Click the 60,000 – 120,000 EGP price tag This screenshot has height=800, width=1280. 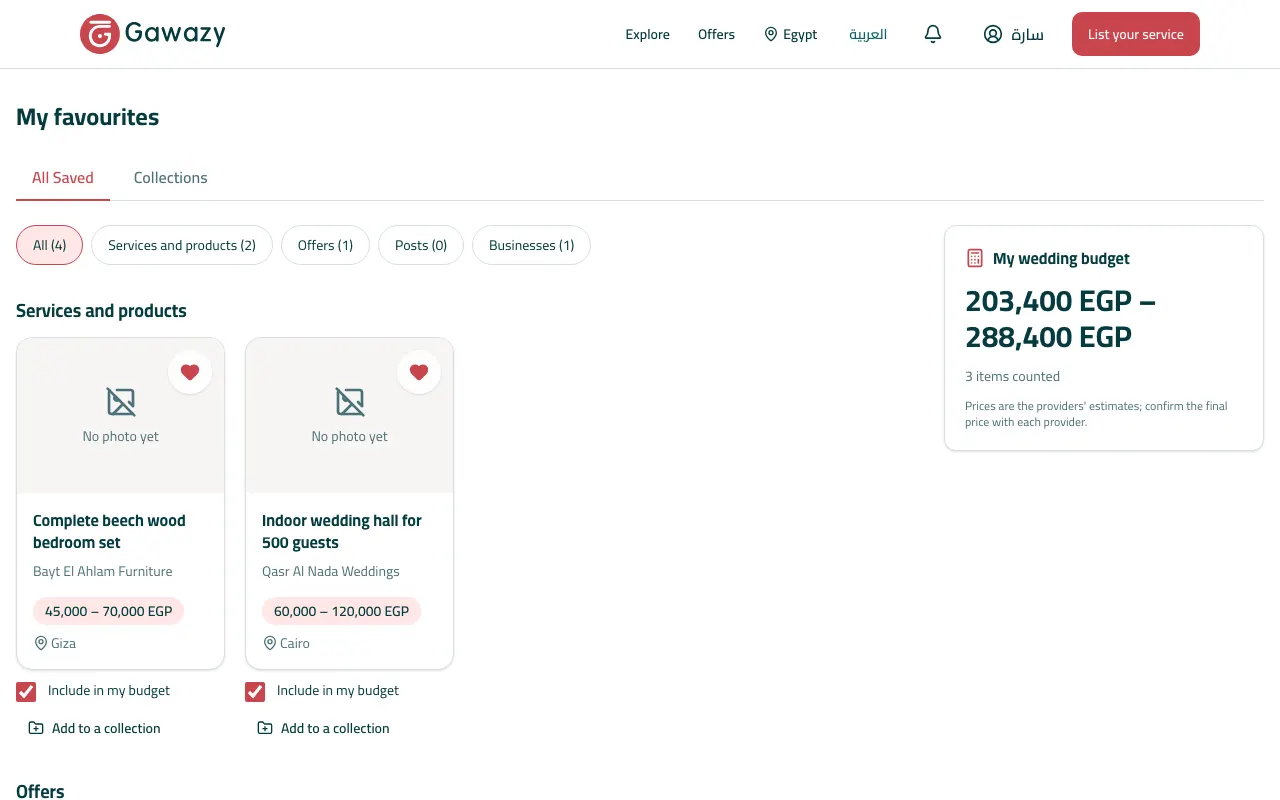pos(342,611)
